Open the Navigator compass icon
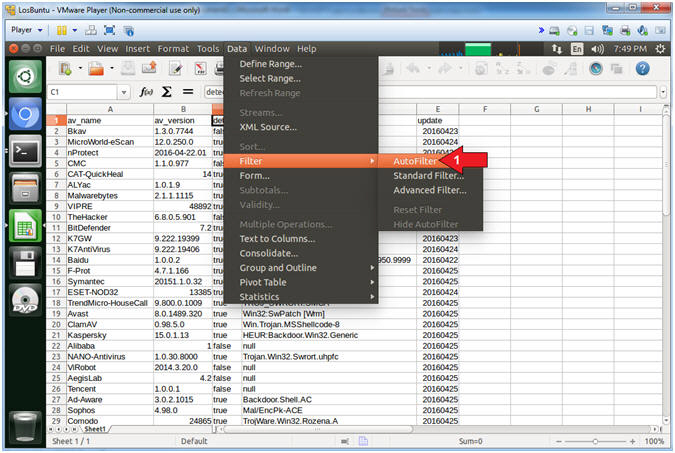The width and height of the screenshot is (675, 453). pyautogui.click(x=596, y=68)
